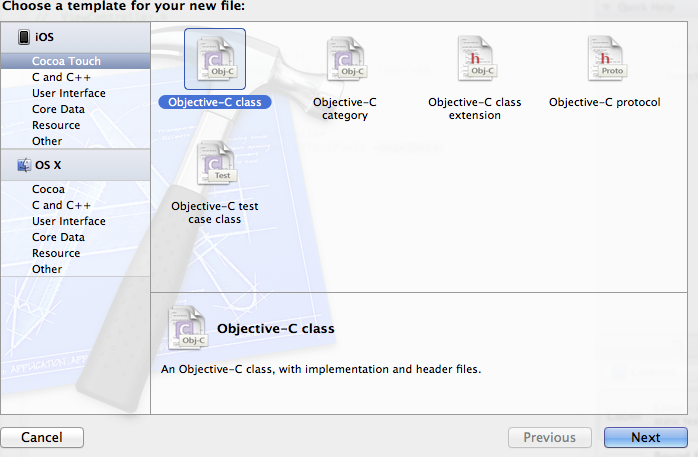This screenshot has width=698, height=457.
Task: Click the Next button
Action: pyautogui.click(x=645, y=437)
